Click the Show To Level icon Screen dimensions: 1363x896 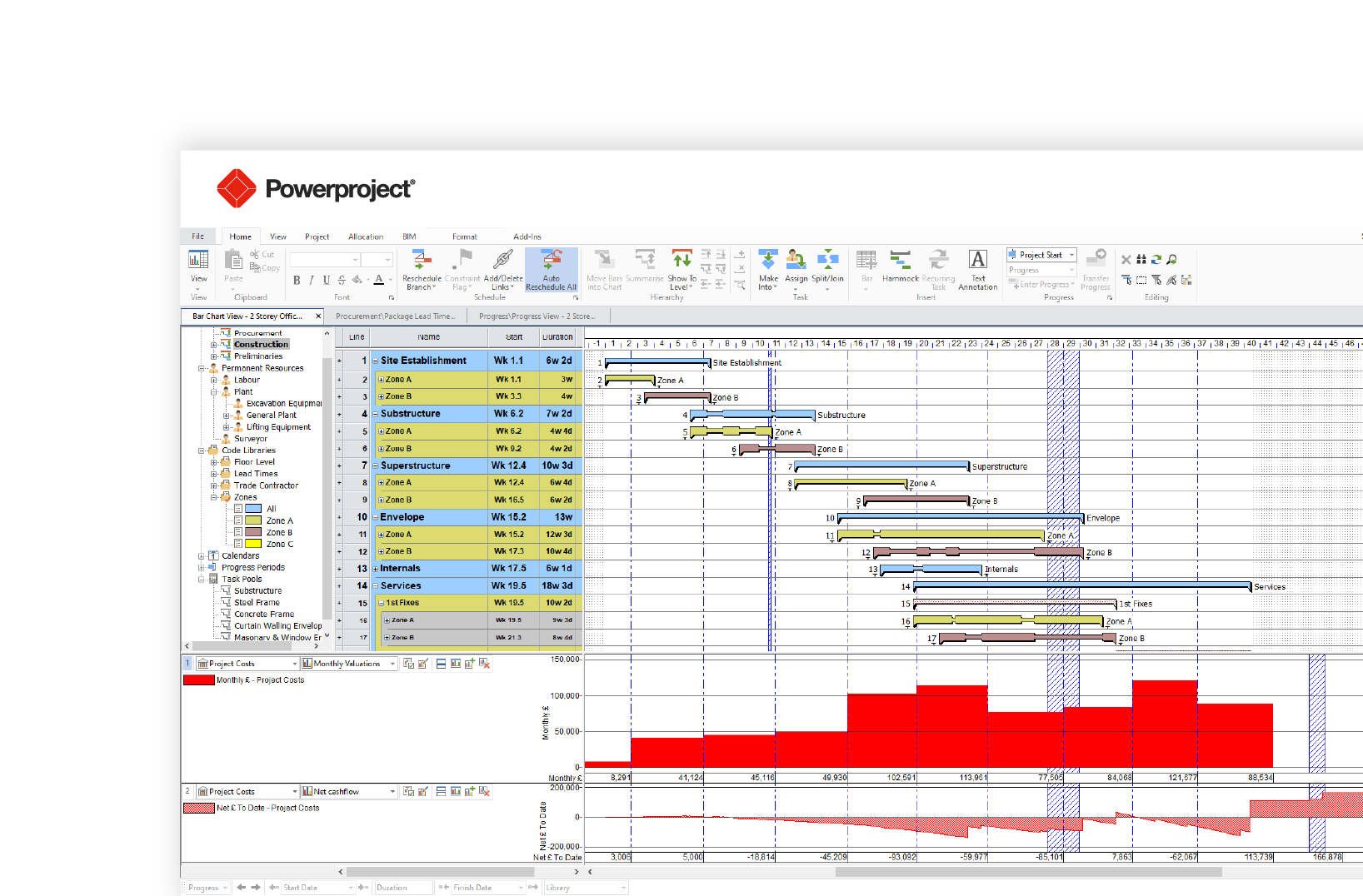click(x=681, y=260)
